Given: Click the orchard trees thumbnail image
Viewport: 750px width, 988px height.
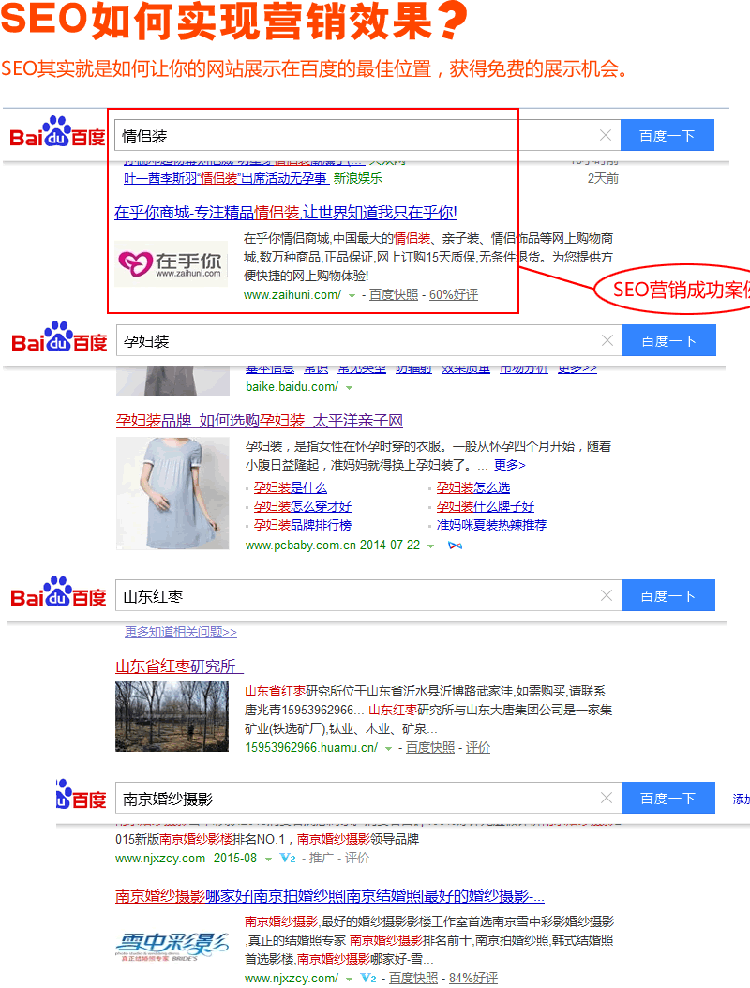Looking at the screenshot, I should [172, 717].
